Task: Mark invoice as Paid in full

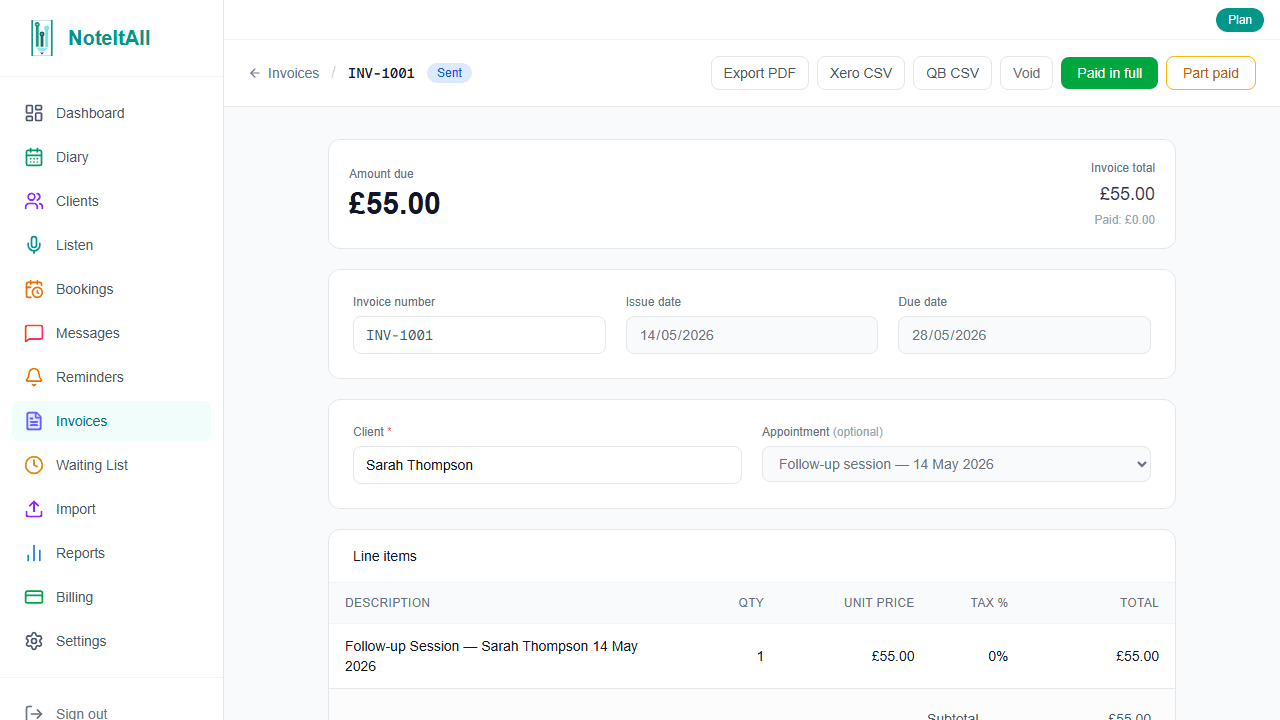Action: click(x=1109, y=73)
